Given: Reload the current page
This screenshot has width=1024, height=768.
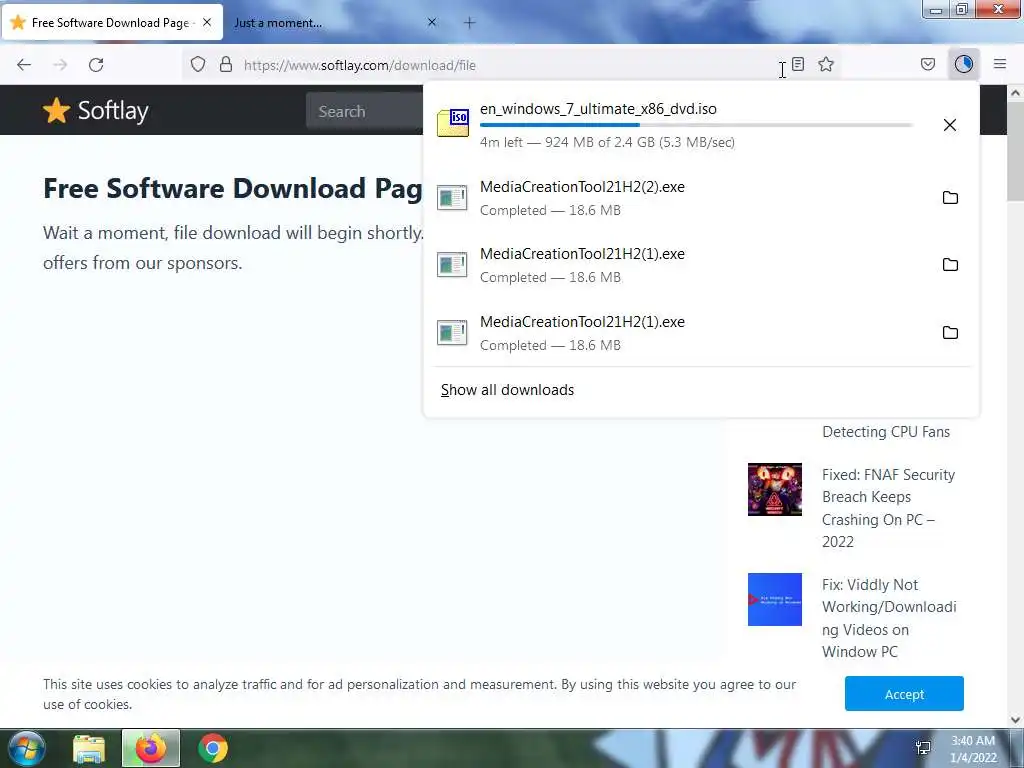Looking at the screenshot, I should [96, 65].
